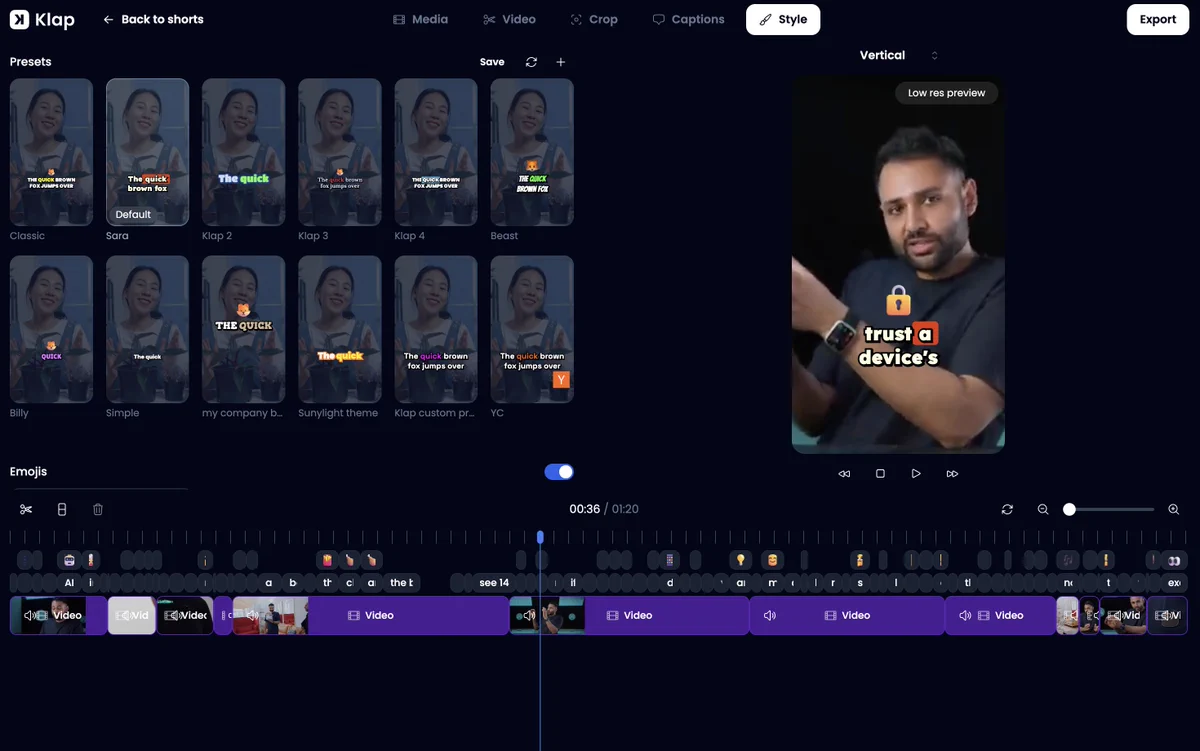This screenshot has height=751, width=1200.
Task: Zoom out the timeline
Action: pyautogui.click(x=1043, y=509)
